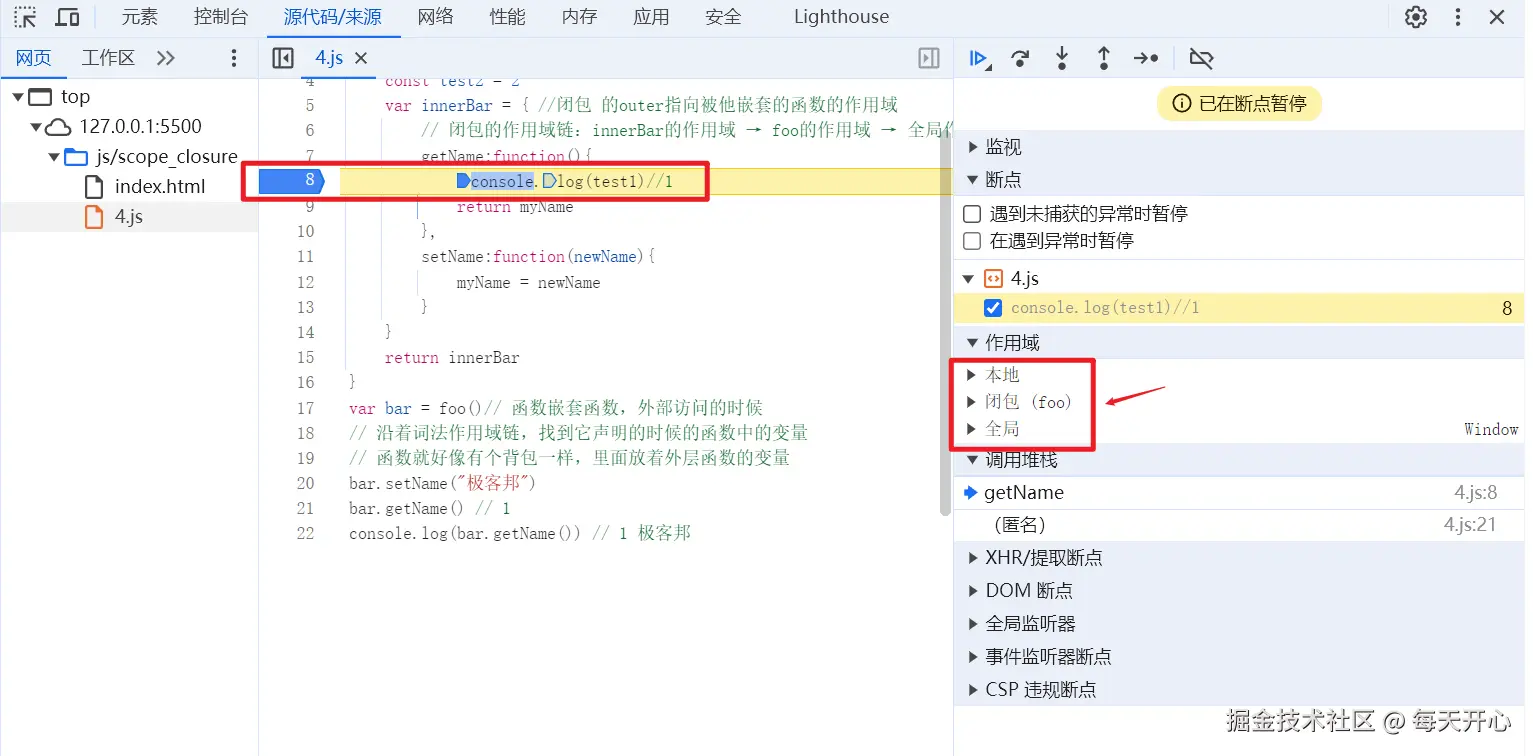
Task: Click the orange 4.js file icon in tree
Action: (94, 217)
